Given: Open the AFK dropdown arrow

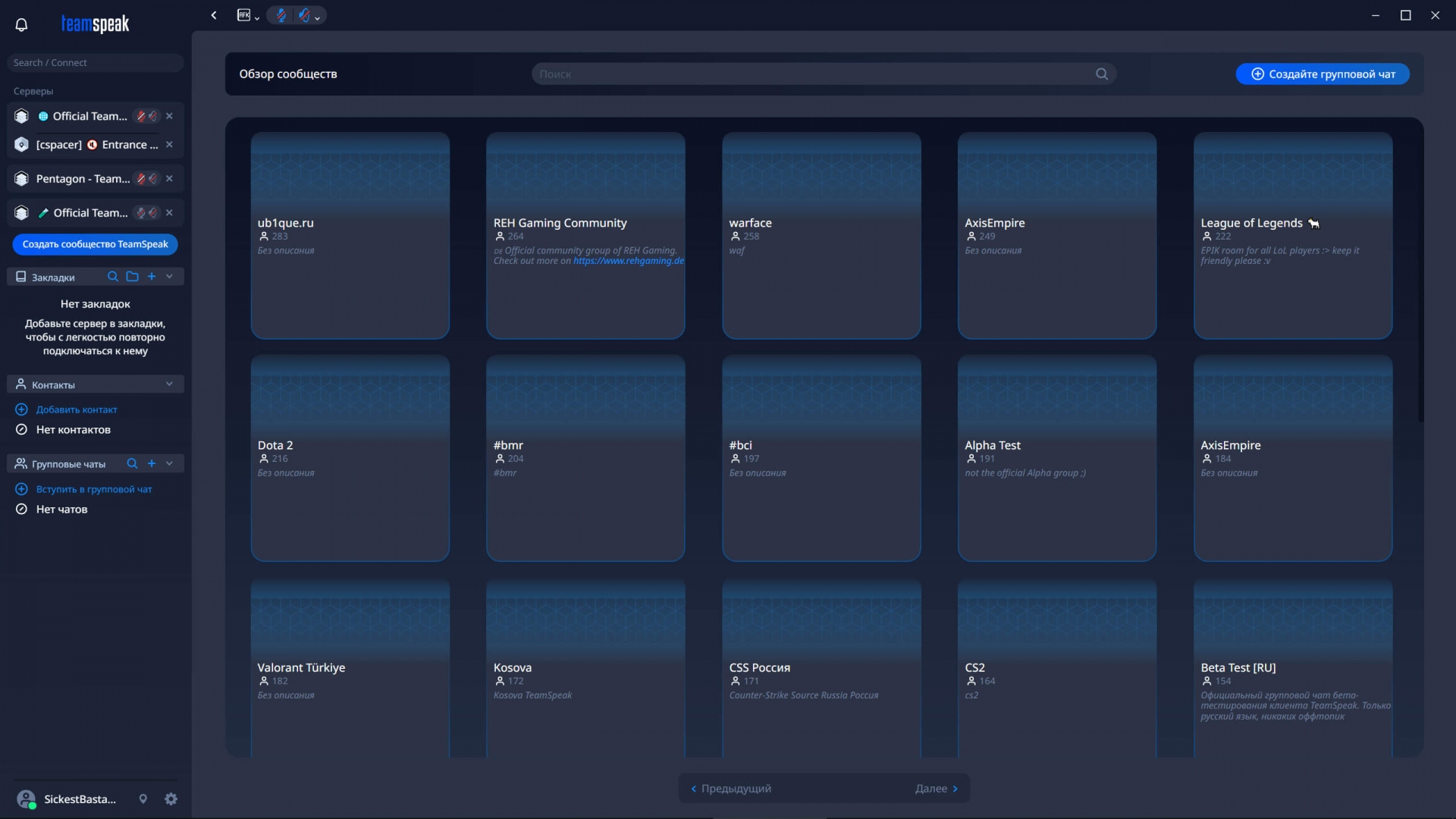Looking at the screenshot, I should tap(257, 17).
